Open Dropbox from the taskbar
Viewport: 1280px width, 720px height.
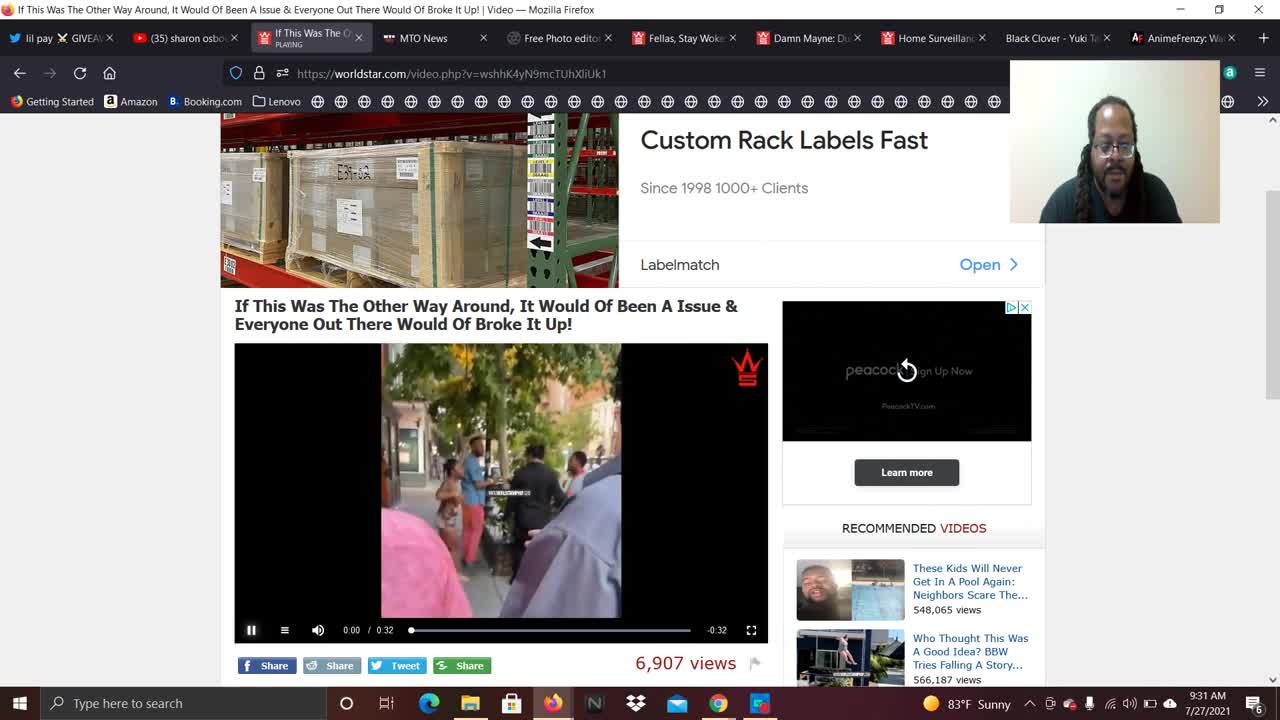(635, 703)
